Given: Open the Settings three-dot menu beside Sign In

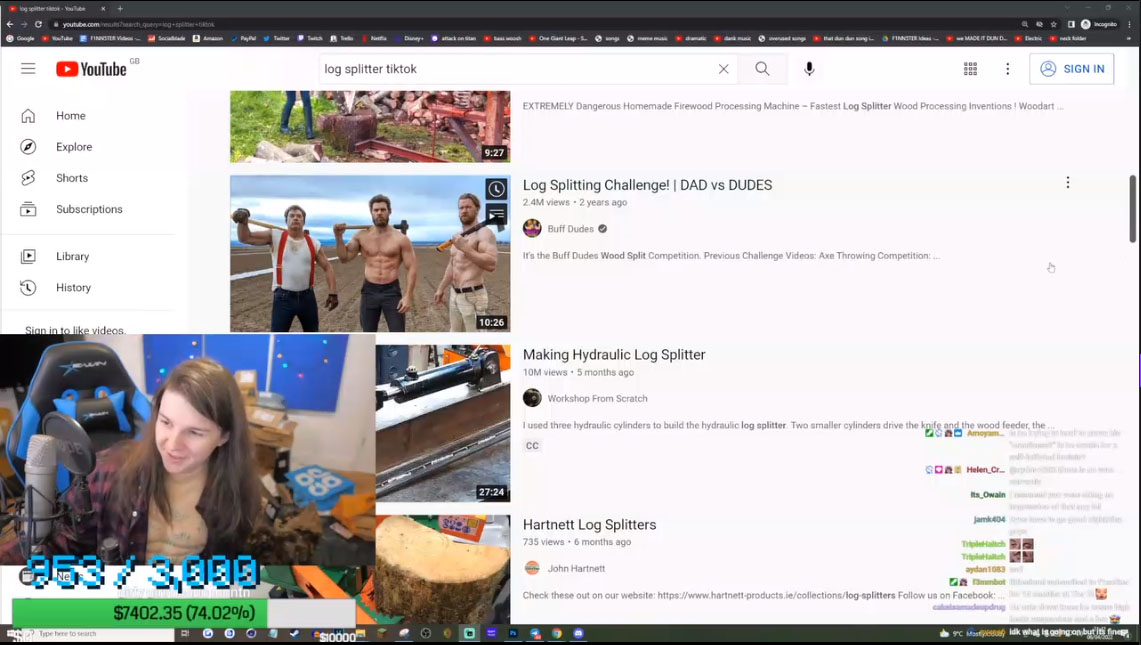Looking at the screenshot, I should tap(1008, 68).
